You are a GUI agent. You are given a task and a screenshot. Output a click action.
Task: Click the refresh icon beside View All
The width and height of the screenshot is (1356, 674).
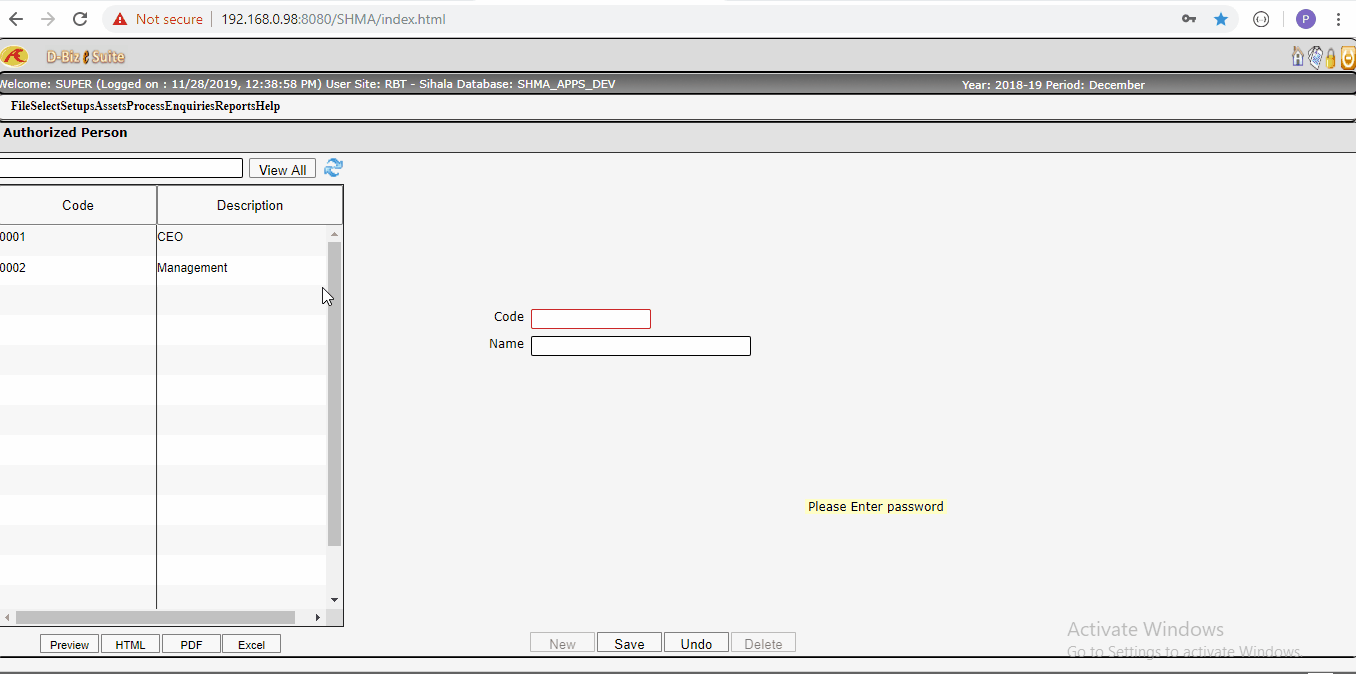tap(333, 168)
